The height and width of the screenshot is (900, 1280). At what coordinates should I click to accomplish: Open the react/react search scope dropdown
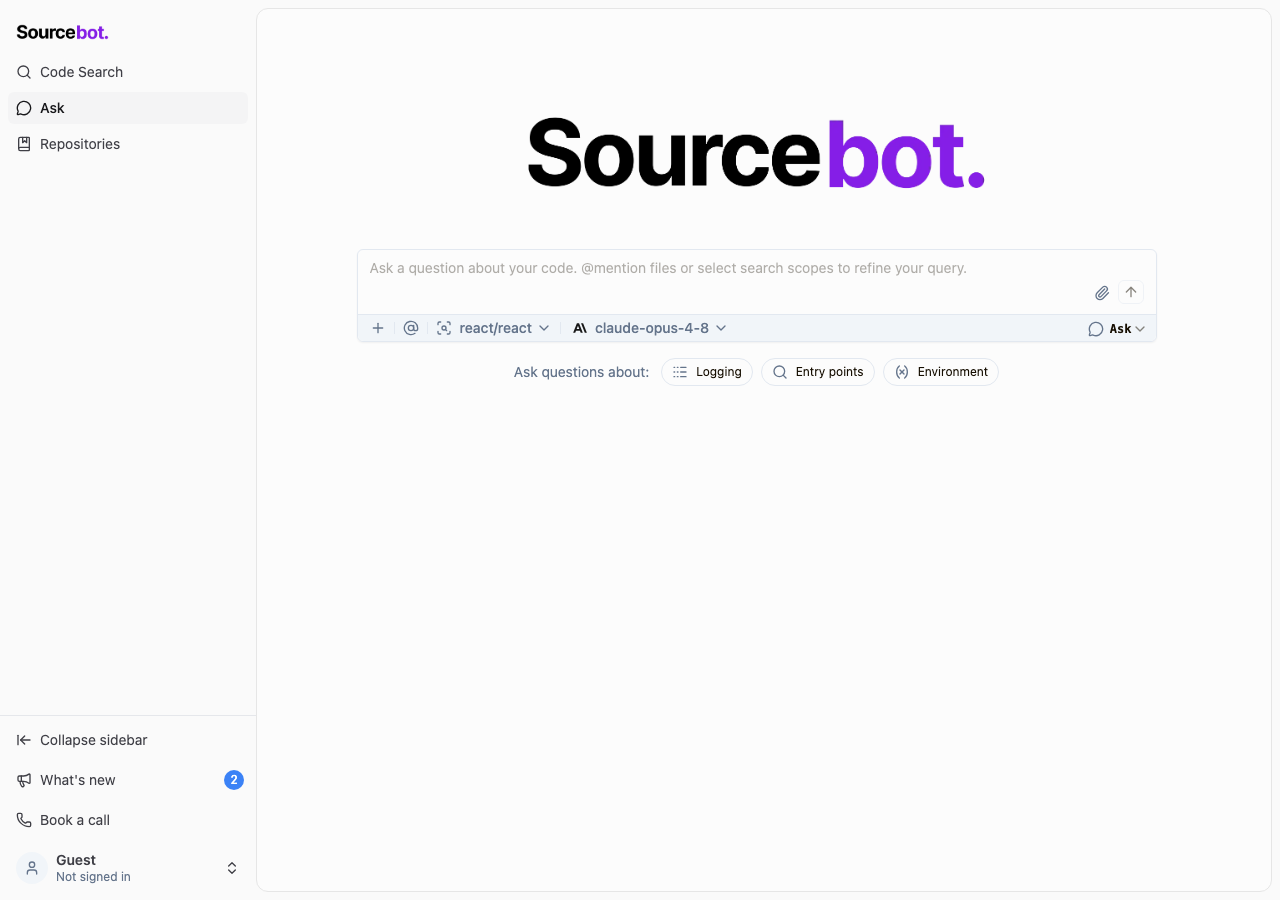point(494,328)
